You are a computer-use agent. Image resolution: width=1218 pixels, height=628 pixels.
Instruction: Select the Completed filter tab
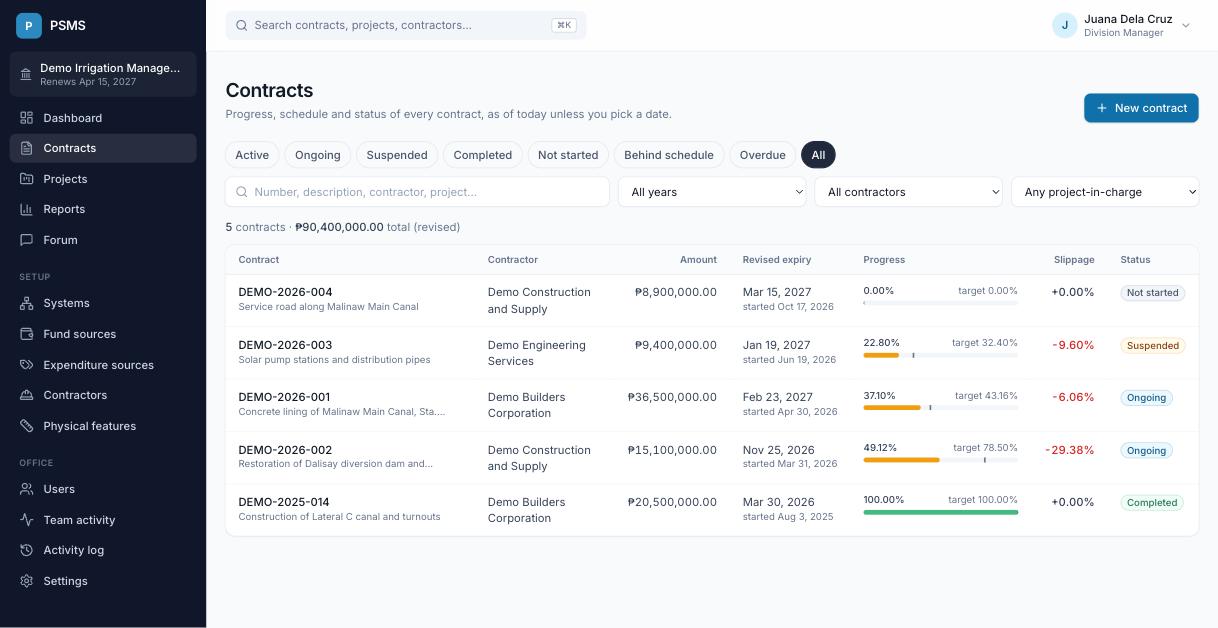click(483, 155)
